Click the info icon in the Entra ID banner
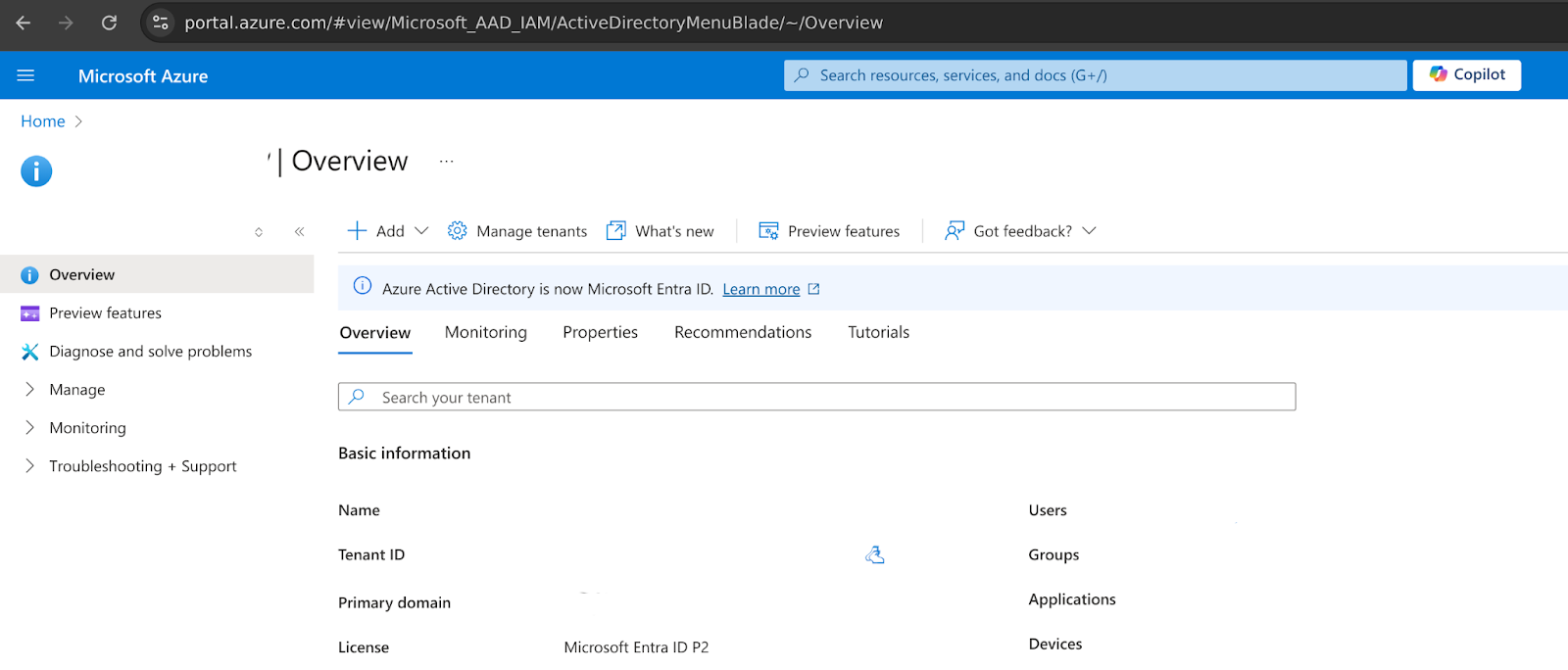This screenshot has height=670, width=1568. point(363,286)
